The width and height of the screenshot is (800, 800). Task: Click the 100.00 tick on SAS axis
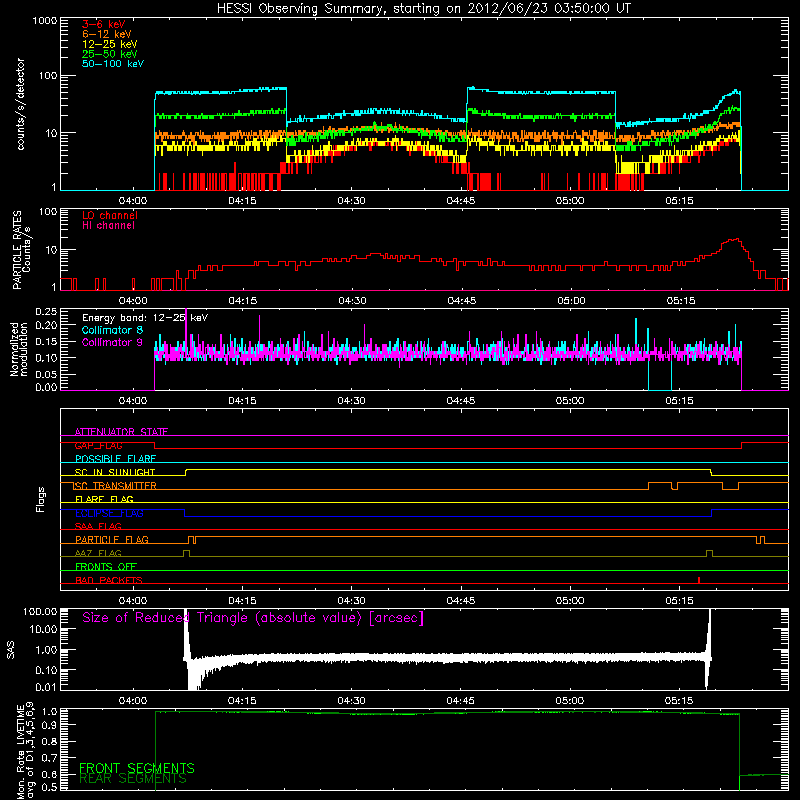tap(40, 611)
